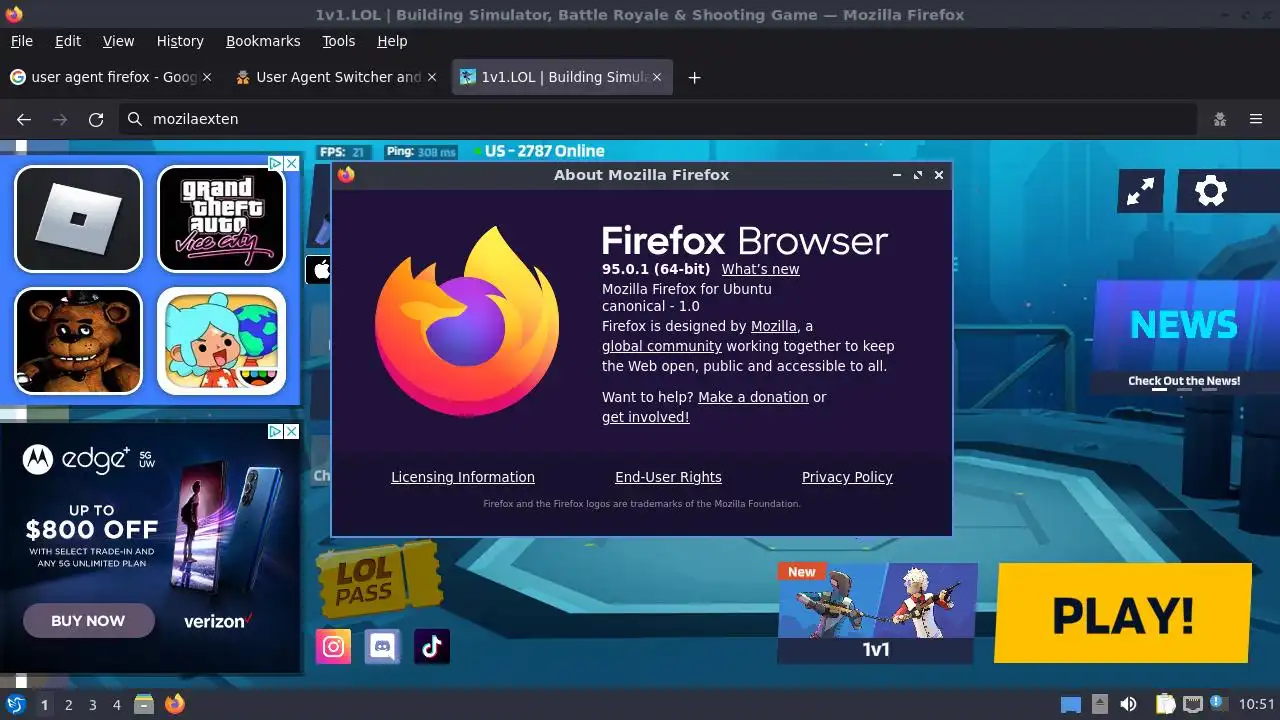Open the Privacy Policy link

point(847,477)
